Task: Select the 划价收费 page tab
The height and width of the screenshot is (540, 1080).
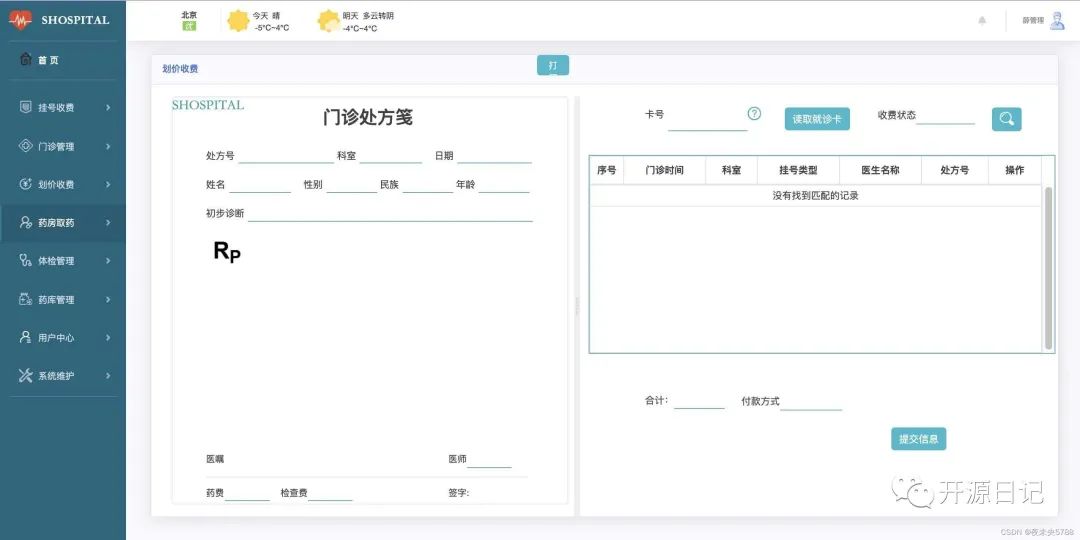Action: coord(180,69)
